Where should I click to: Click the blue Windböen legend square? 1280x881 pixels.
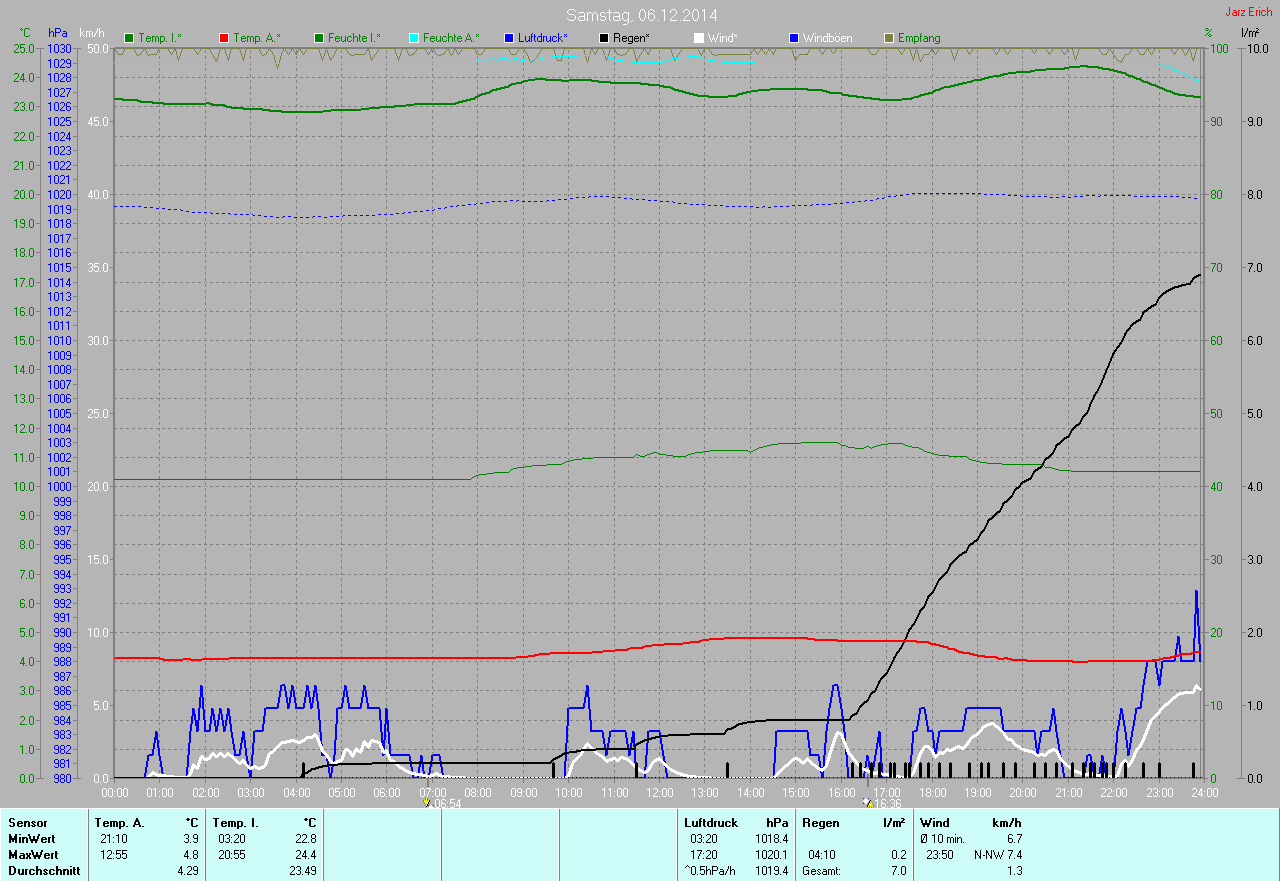pyautogui.click(x=794, y=38)
